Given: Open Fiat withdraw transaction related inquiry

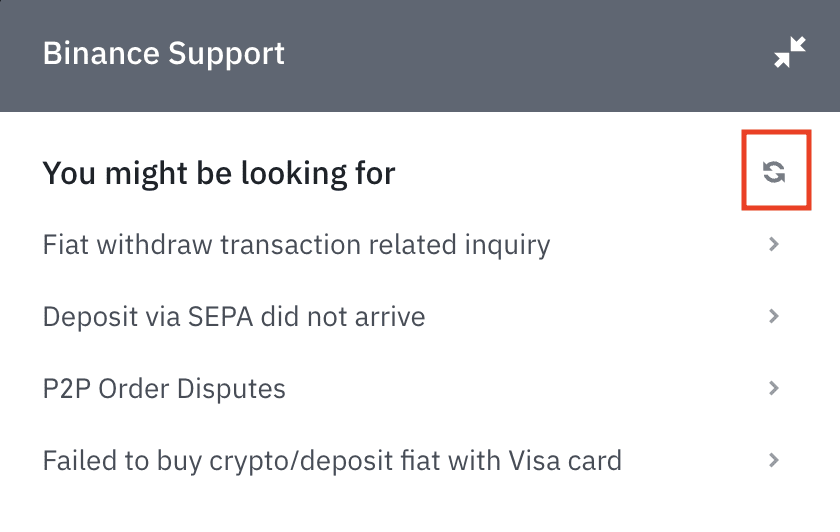Looking at the screenshot, I should [296, 244].
